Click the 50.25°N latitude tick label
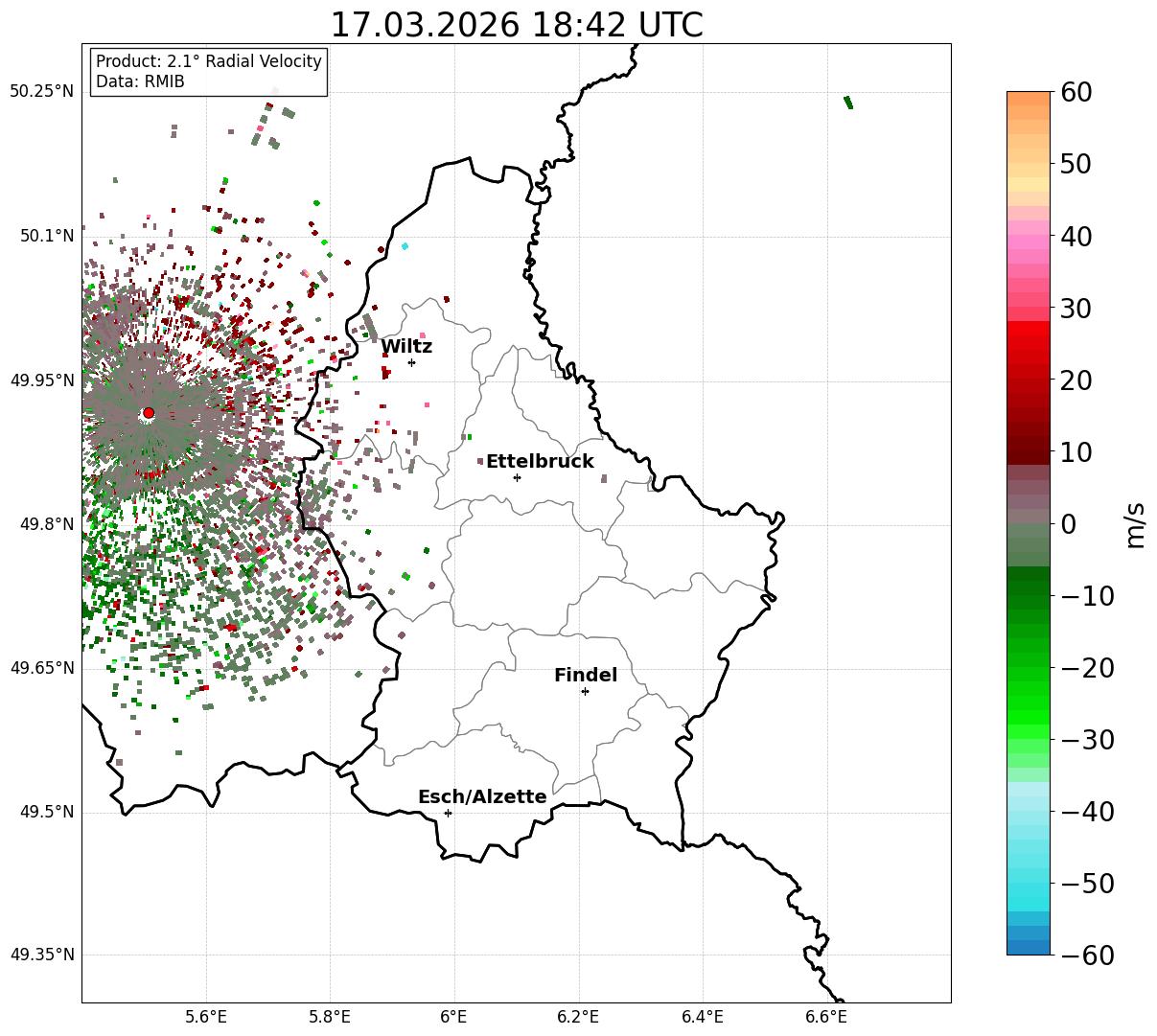1157x1036 pixels. click(x=41, y=92)
